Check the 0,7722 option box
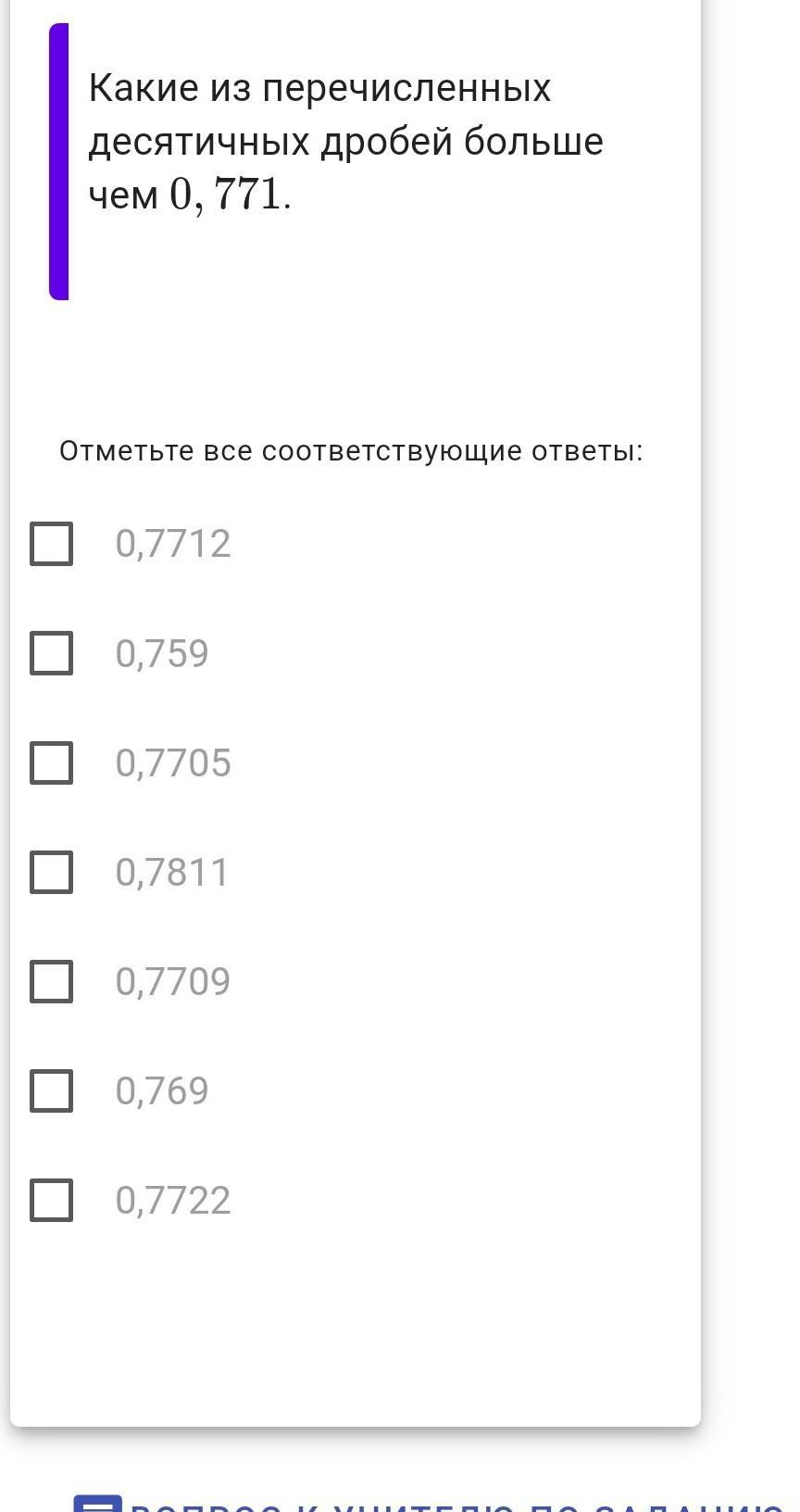Screen dimensions: 800x1512 pos(52,1200)
